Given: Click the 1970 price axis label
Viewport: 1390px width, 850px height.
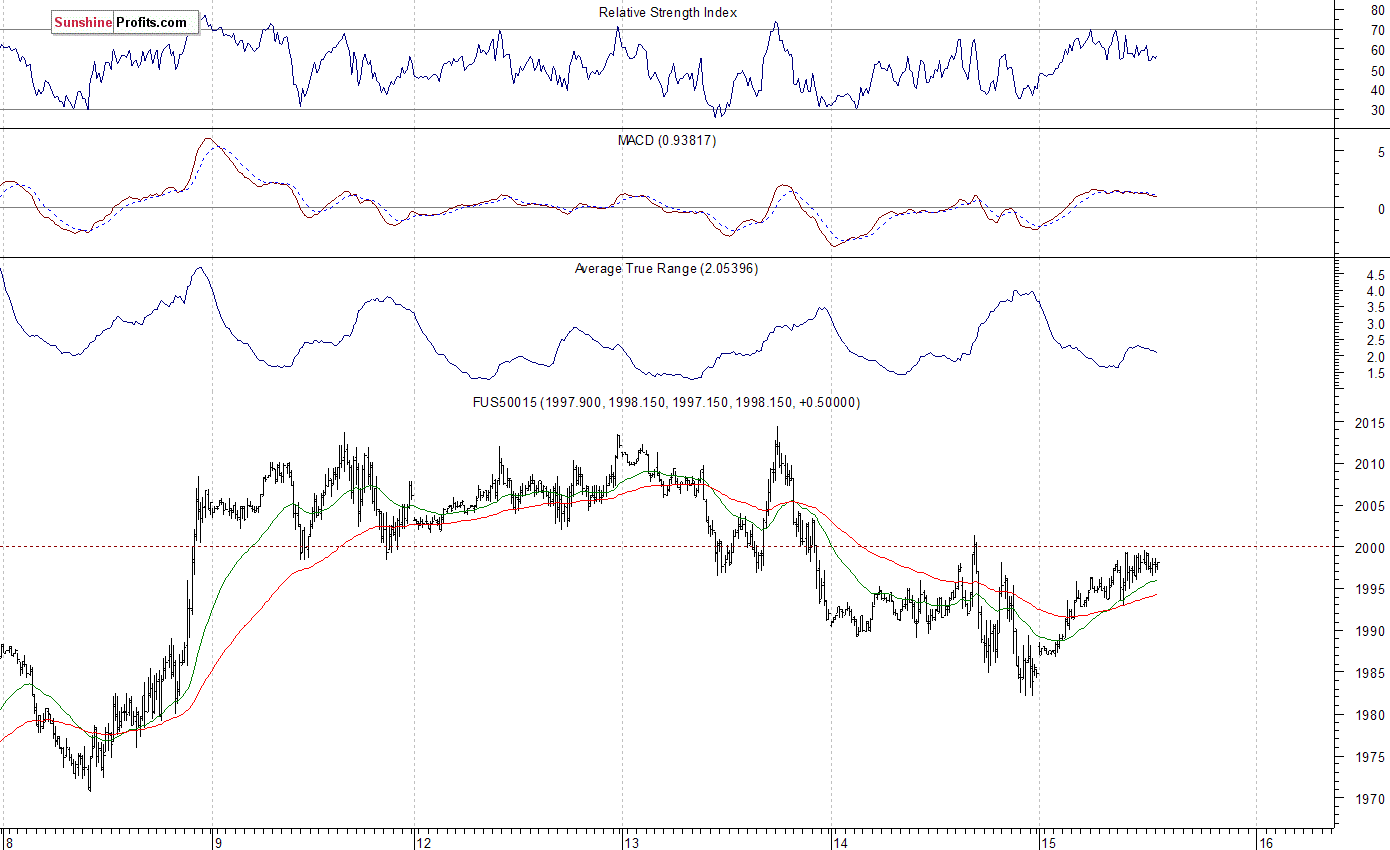Looking at the screenshot, I should (1371, 800).
